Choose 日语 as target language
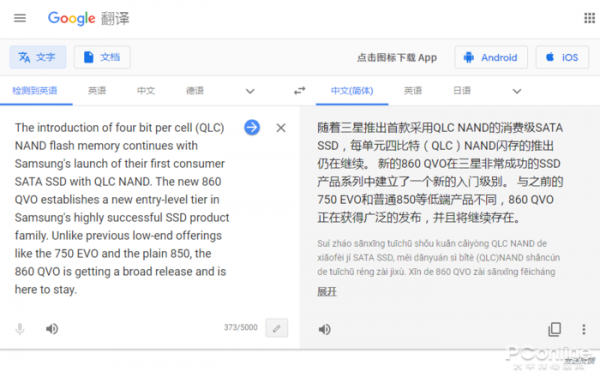Image resolution: width=600 pixels, height=377 pixels. coord(462,91)
